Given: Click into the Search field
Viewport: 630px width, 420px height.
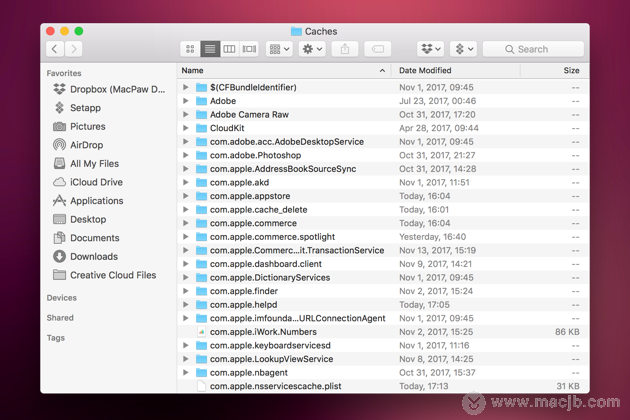Looking at the screenshot, I should click(x=533, y=49).
